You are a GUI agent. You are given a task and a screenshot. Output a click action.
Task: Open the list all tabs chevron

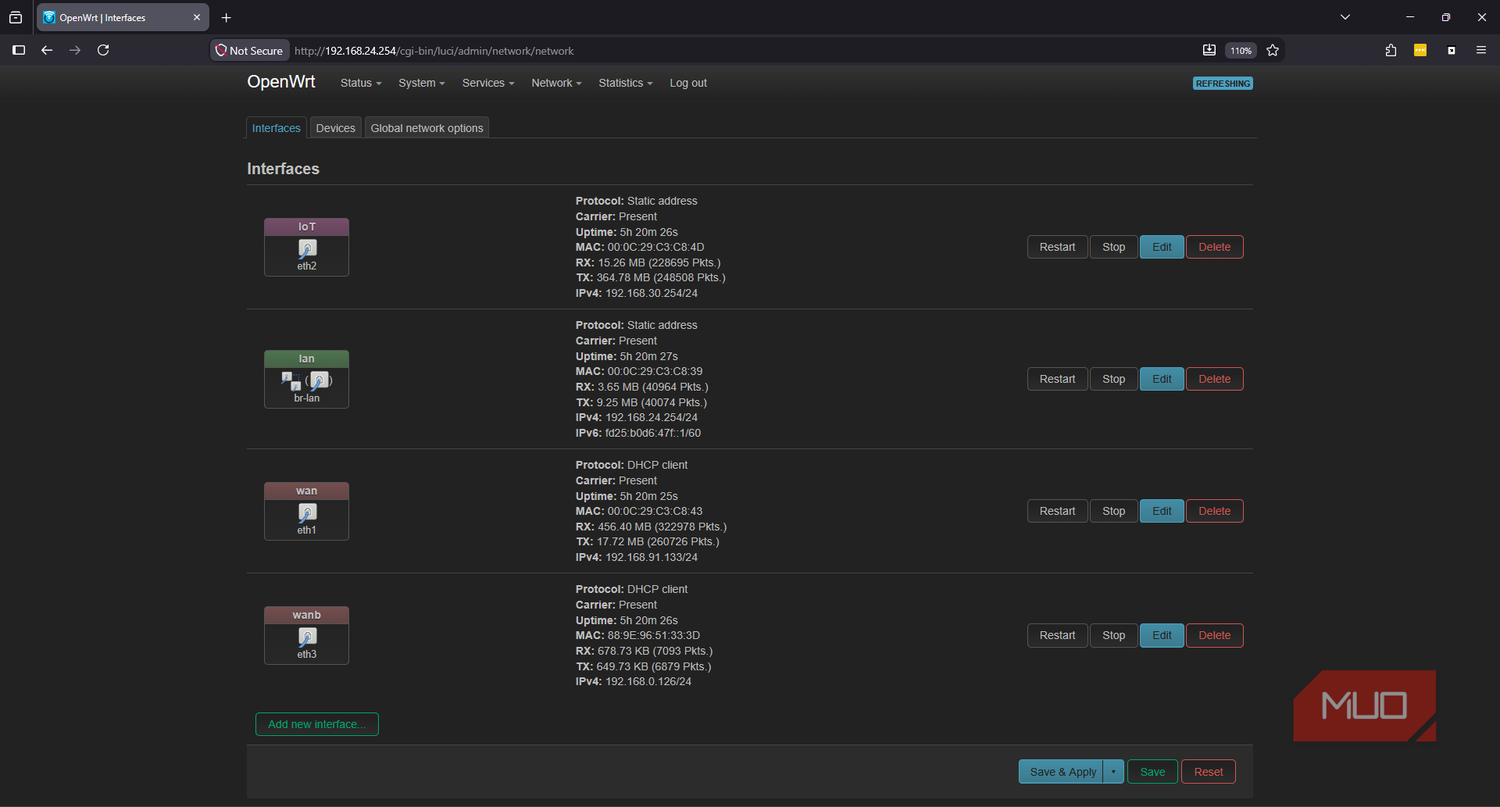(1346, 18)
